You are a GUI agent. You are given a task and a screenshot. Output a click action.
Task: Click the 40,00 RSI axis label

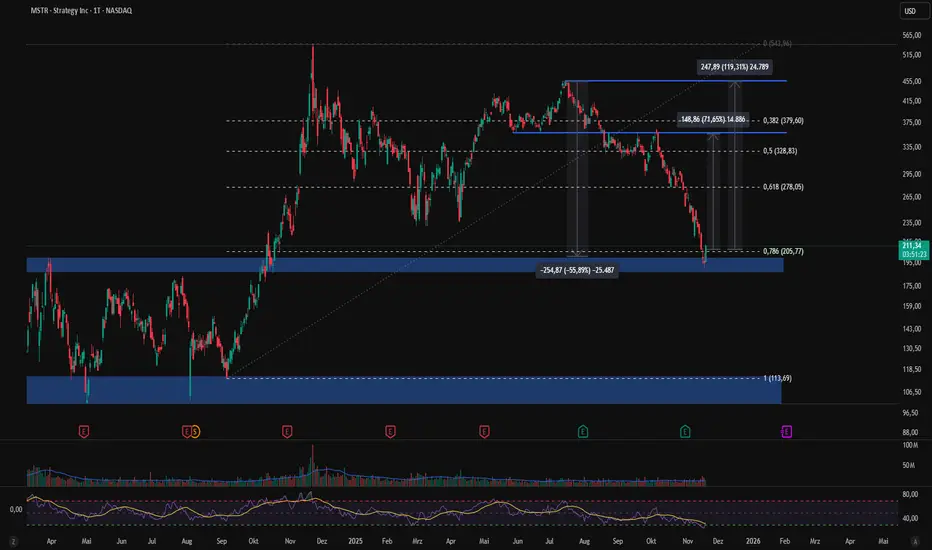pyautogui.click(x=910, y=518)
